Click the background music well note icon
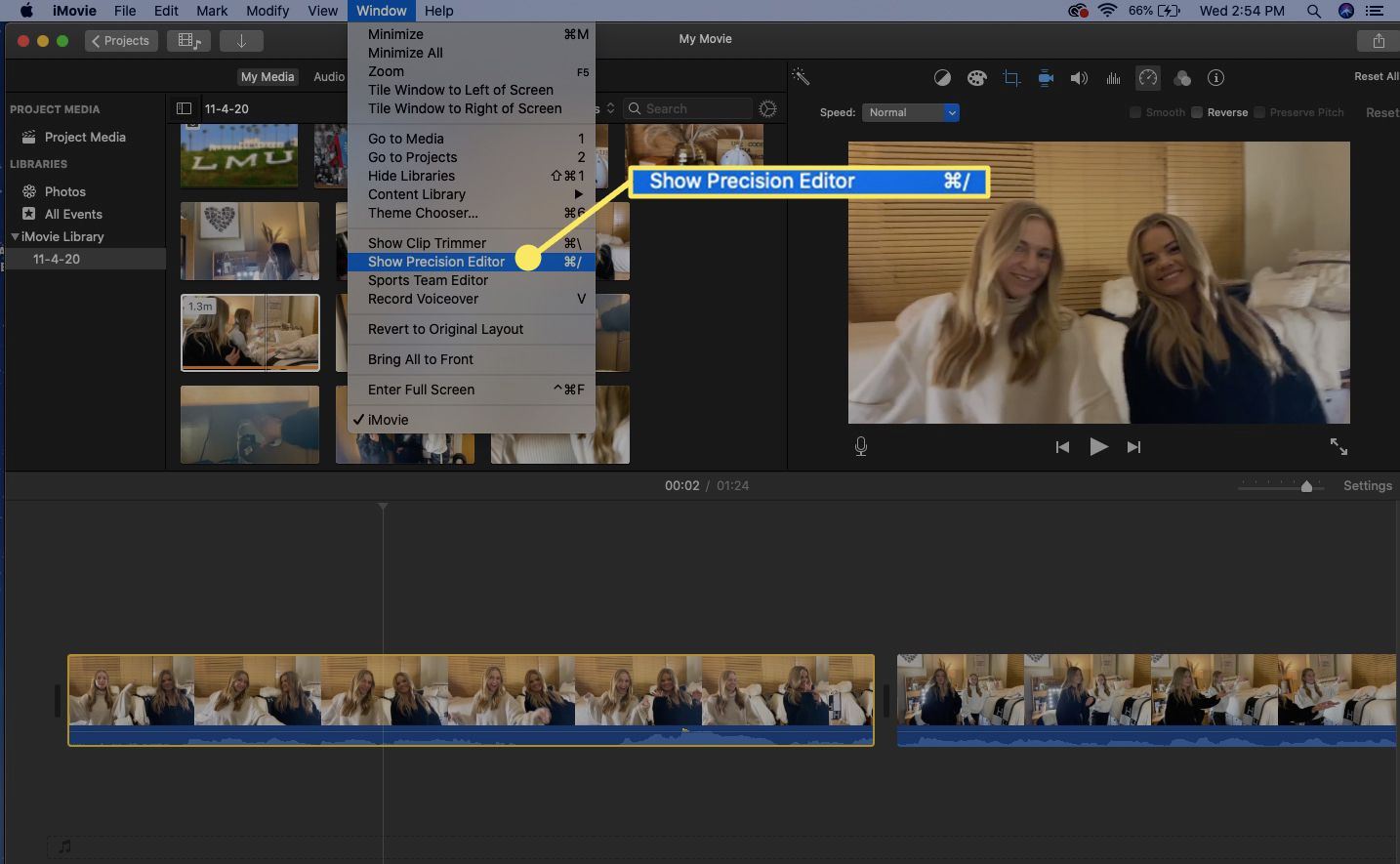The image size is (1400, 864). click(x=64, y=846)
